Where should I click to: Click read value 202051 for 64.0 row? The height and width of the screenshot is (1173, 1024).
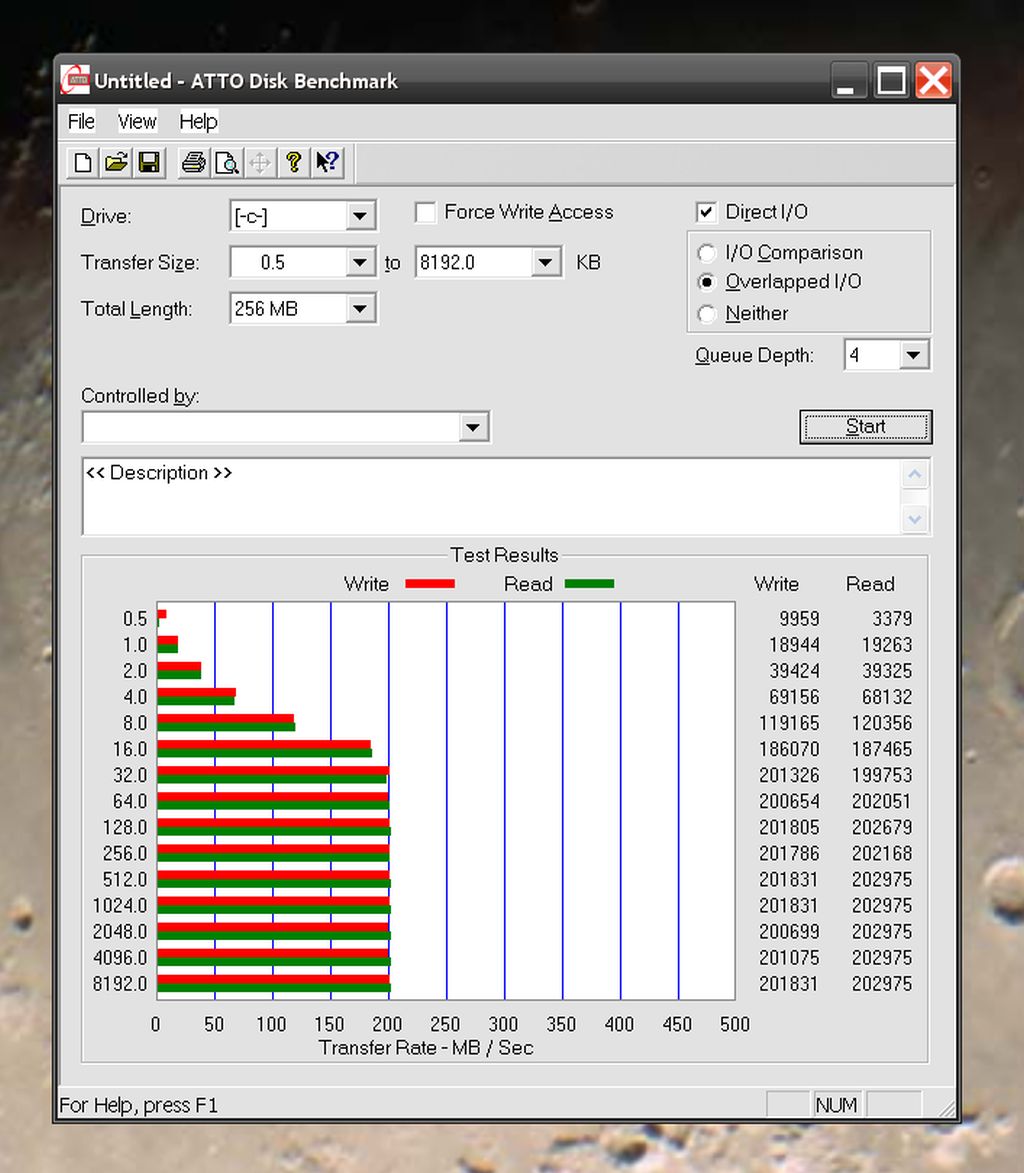point(882,802)
